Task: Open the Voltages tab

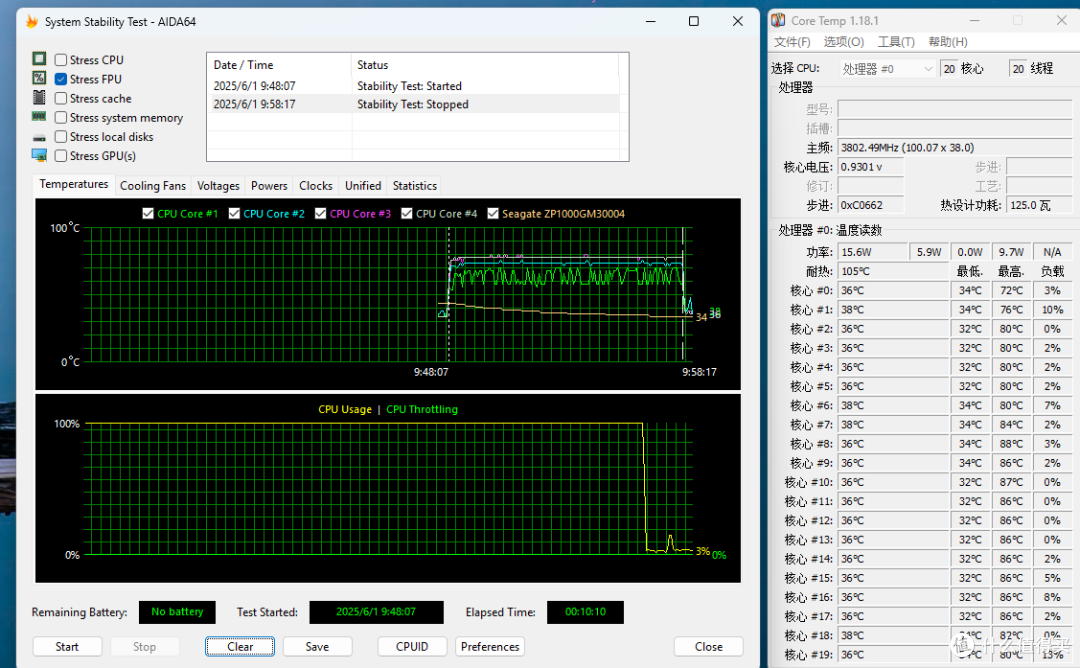Action: coord(218,186)
